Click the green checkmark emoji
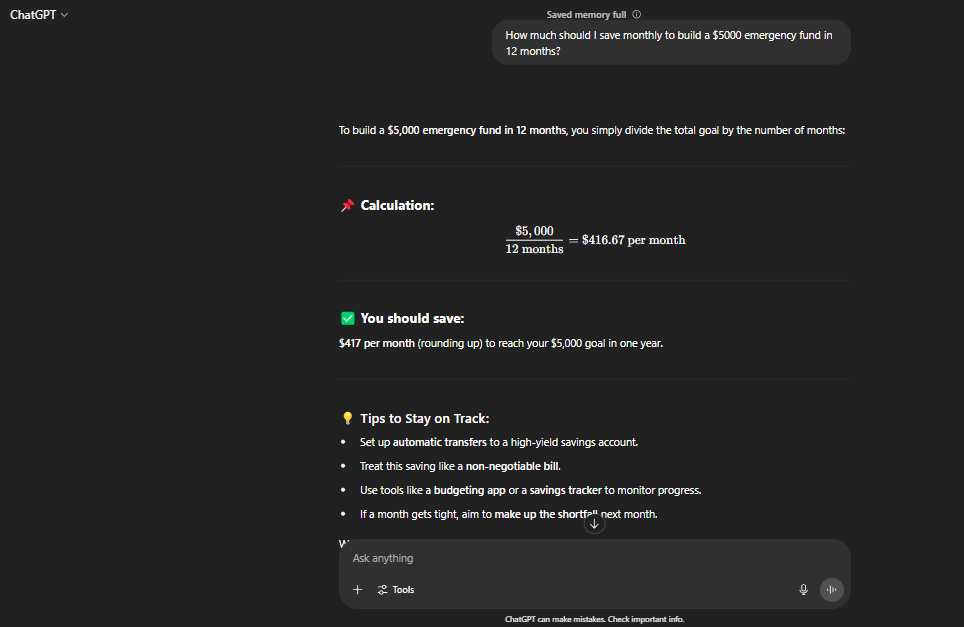The image size is (964, 627). [x=347, y=318]
